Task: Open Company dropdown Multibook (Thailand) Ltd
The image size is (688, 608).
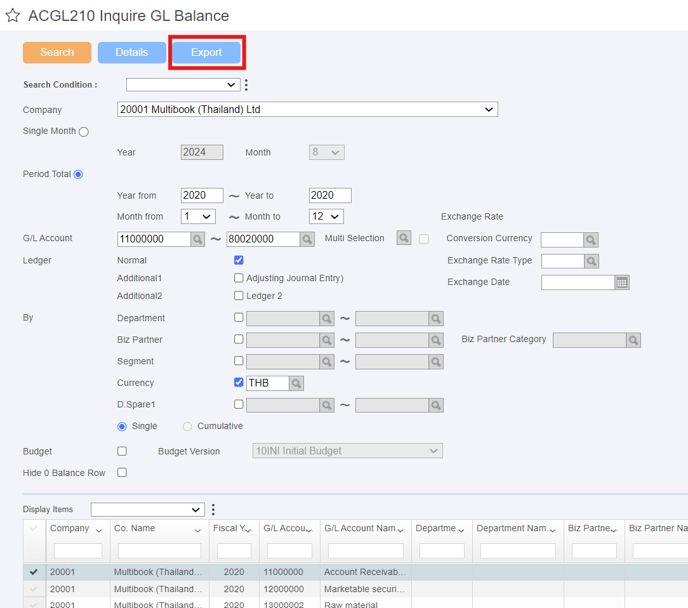Action: 307,109
